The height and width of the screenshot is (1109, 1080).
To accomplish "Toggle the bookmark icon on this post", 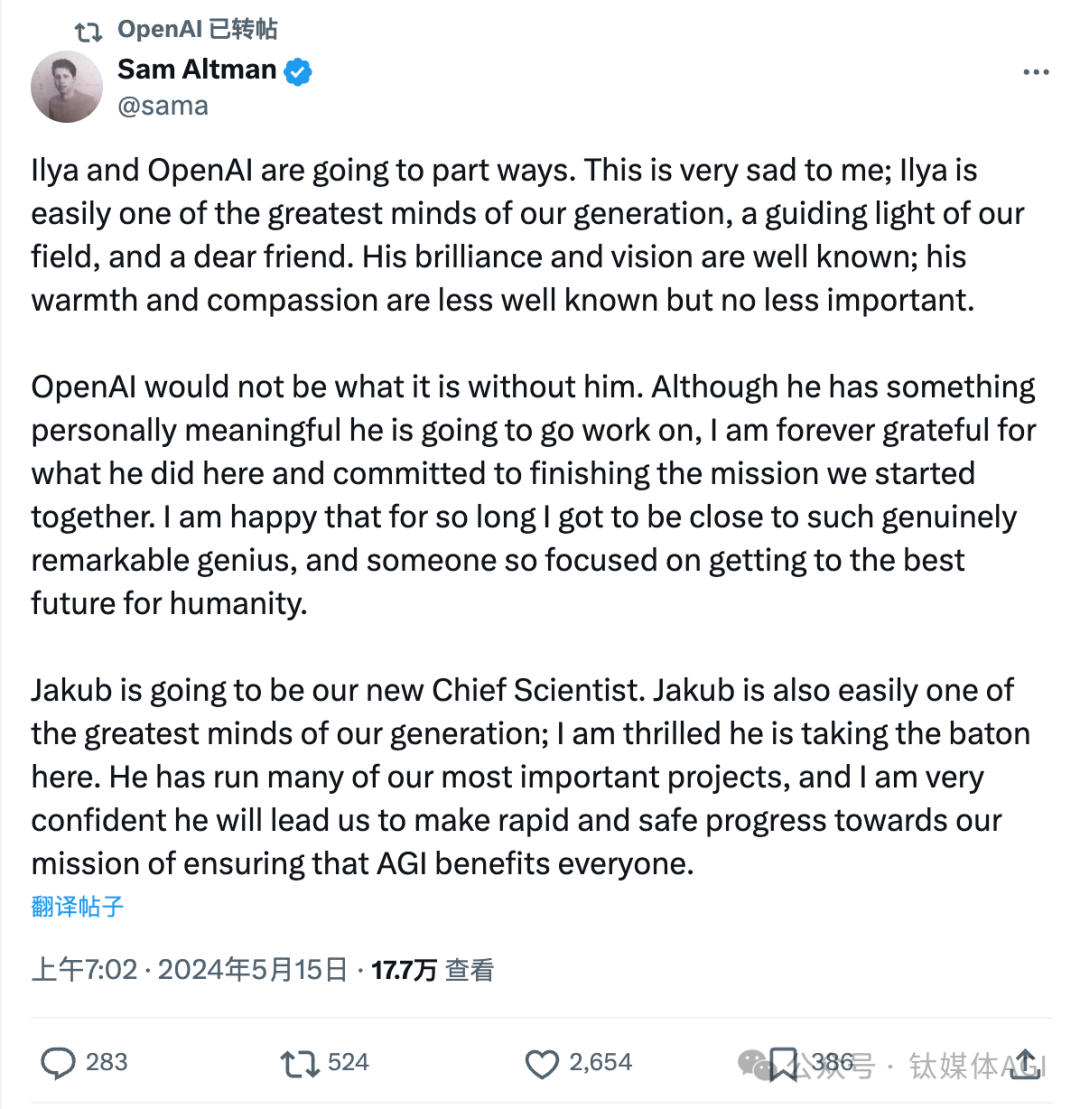I will (782, 1063).
